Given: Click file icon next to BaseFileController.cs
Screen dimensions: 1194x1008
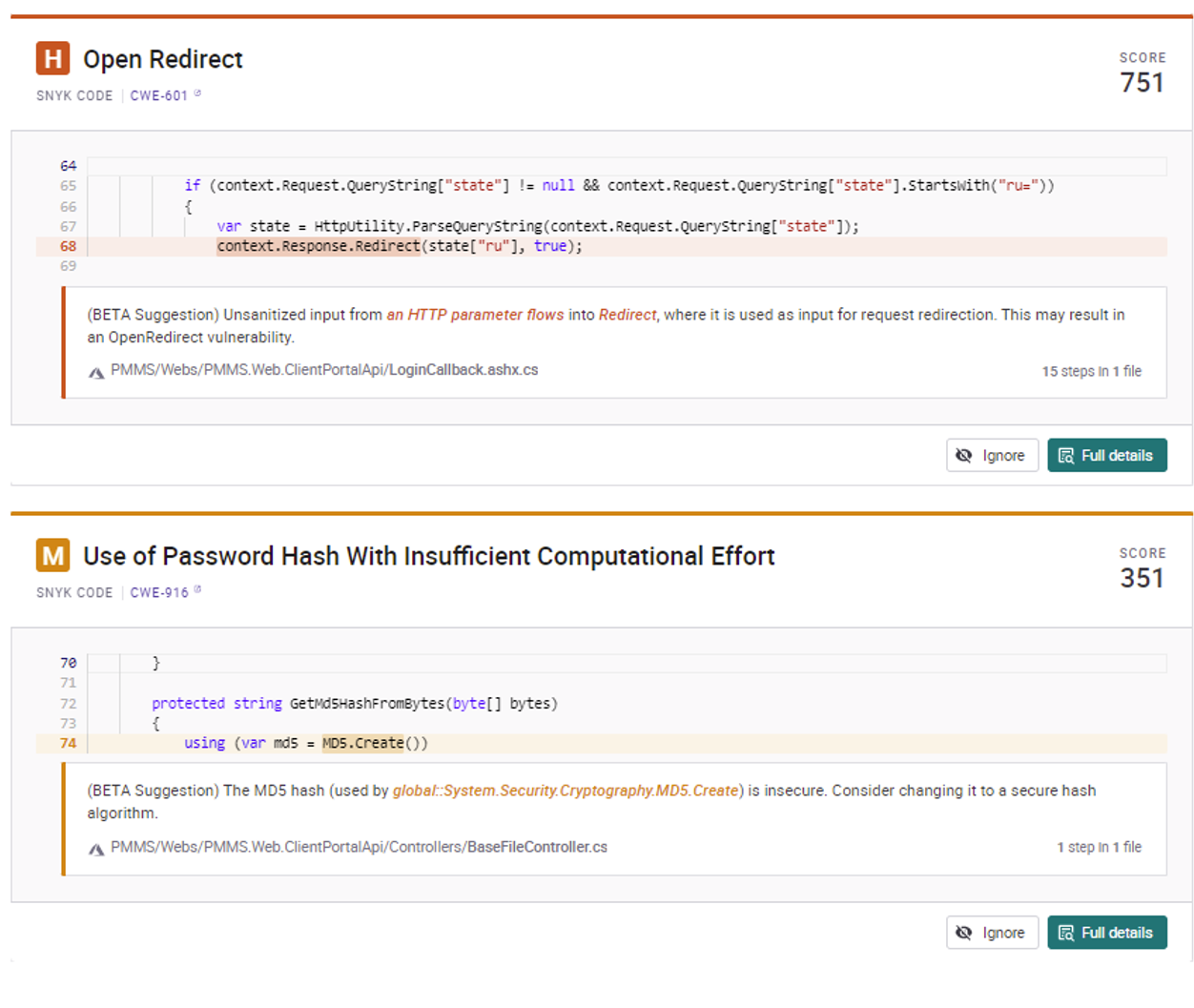Looking at the screenshot, I should (x=96, y=849).
